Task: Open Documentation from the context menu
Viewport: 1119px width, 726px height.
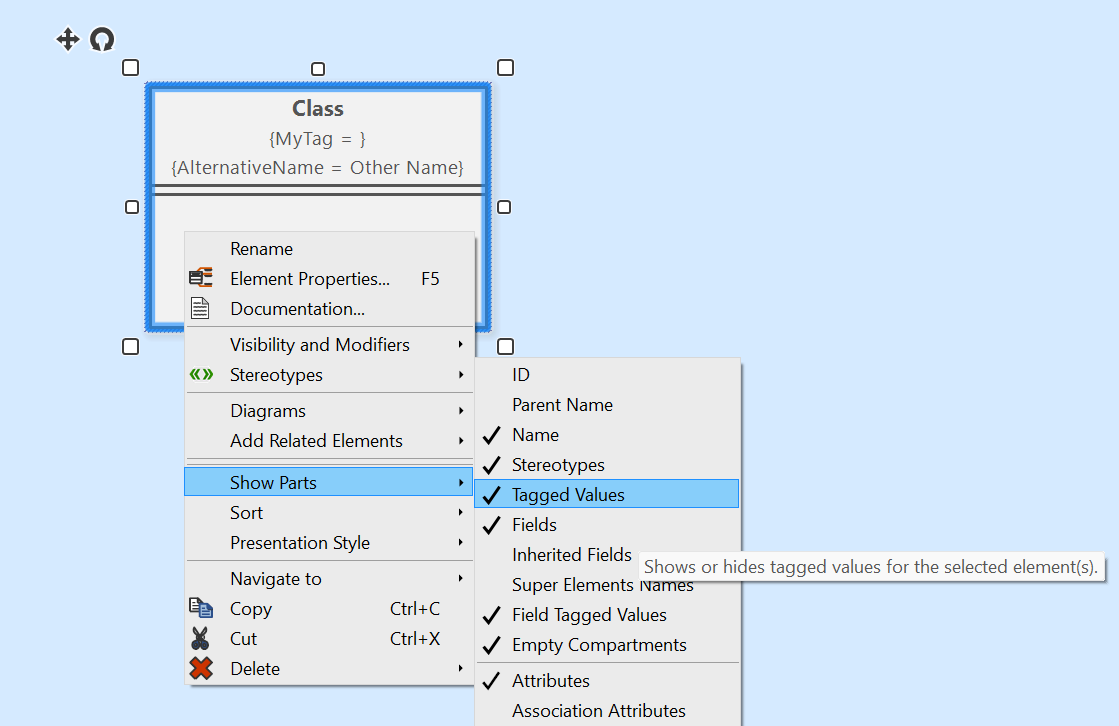Action: 329,308
